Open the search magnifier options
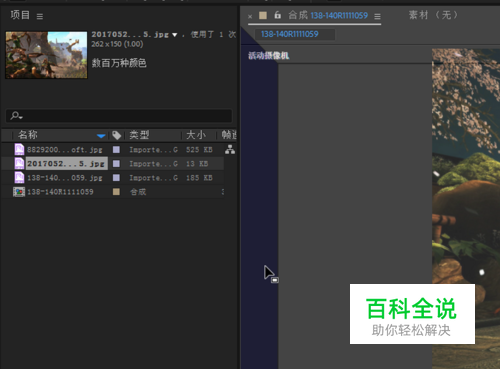This screenshot has width=500, height=369. click(x=16, y=116)
